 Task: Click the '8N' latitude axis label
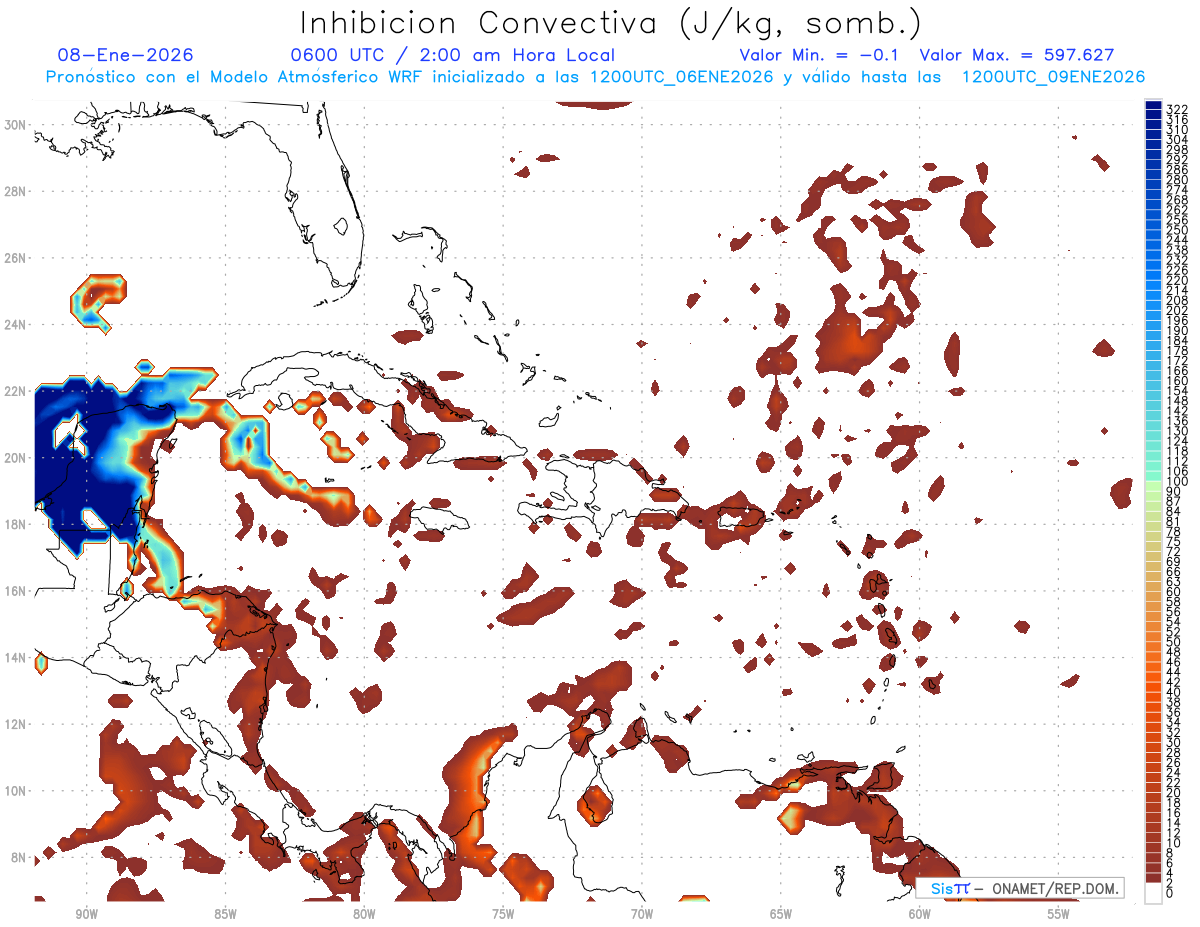[20, 858]
